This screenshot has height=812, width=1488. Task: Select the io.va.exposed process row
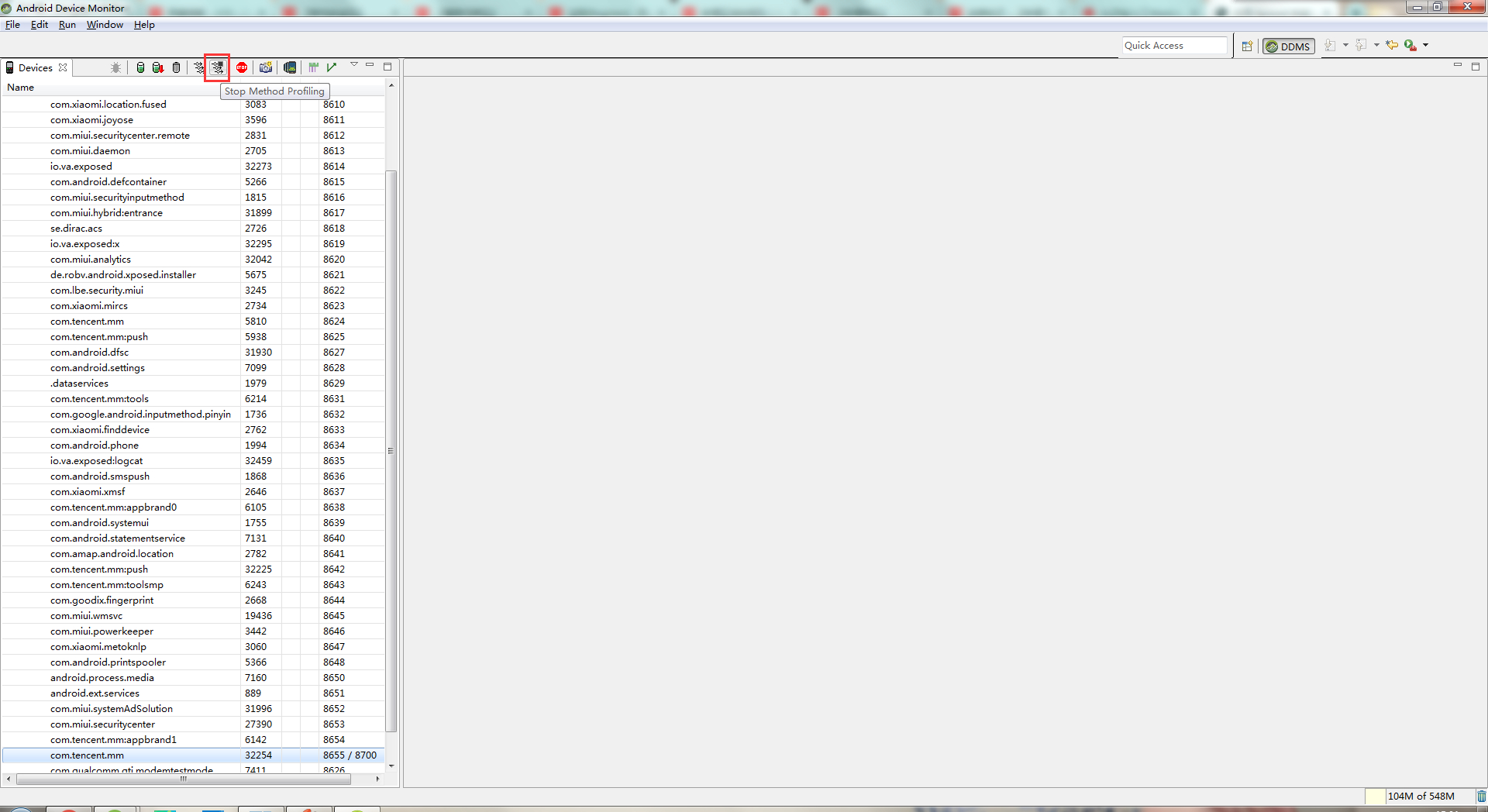click(194, 166)
